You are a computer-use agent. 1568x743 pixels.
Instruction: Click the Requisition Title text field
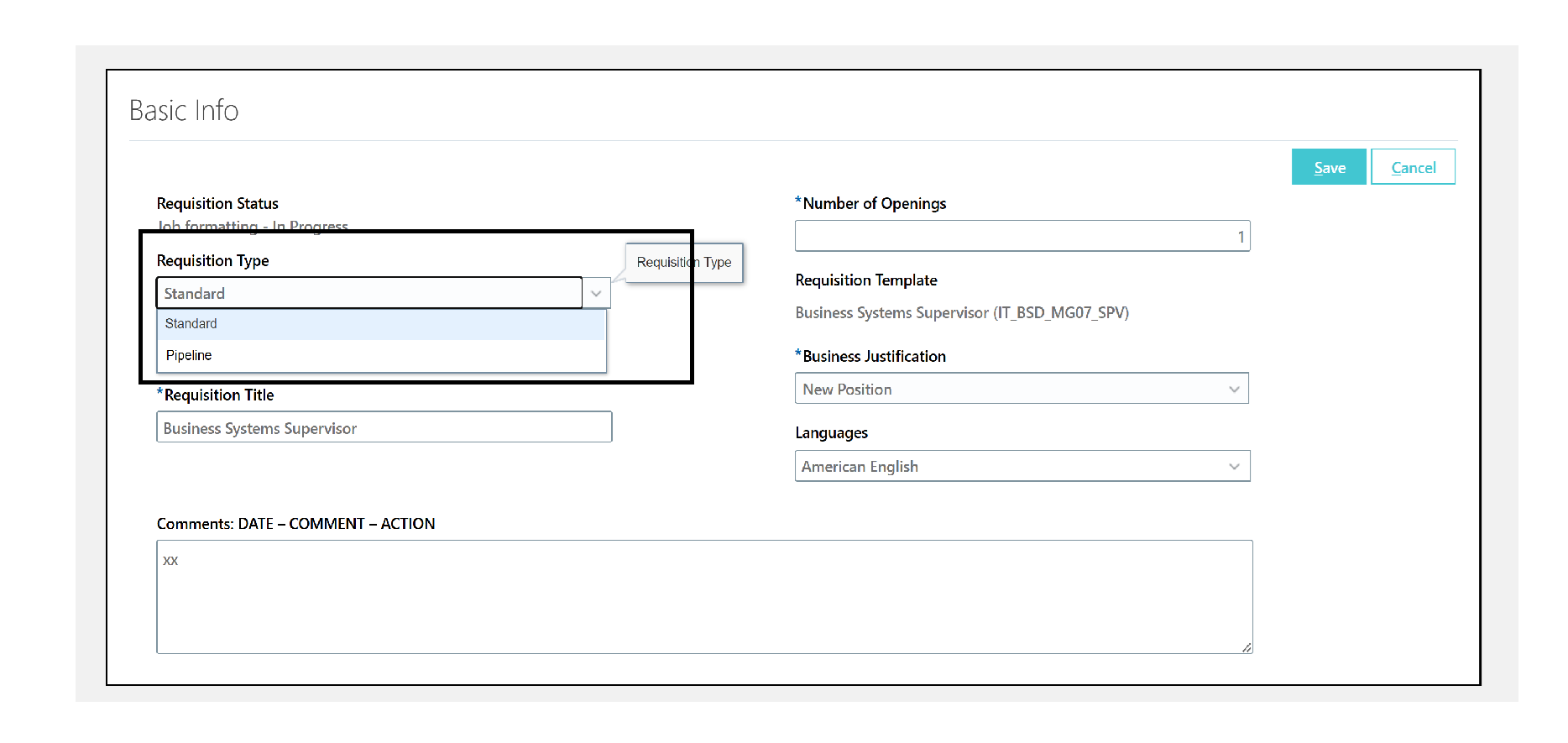(x=384, y=427)
